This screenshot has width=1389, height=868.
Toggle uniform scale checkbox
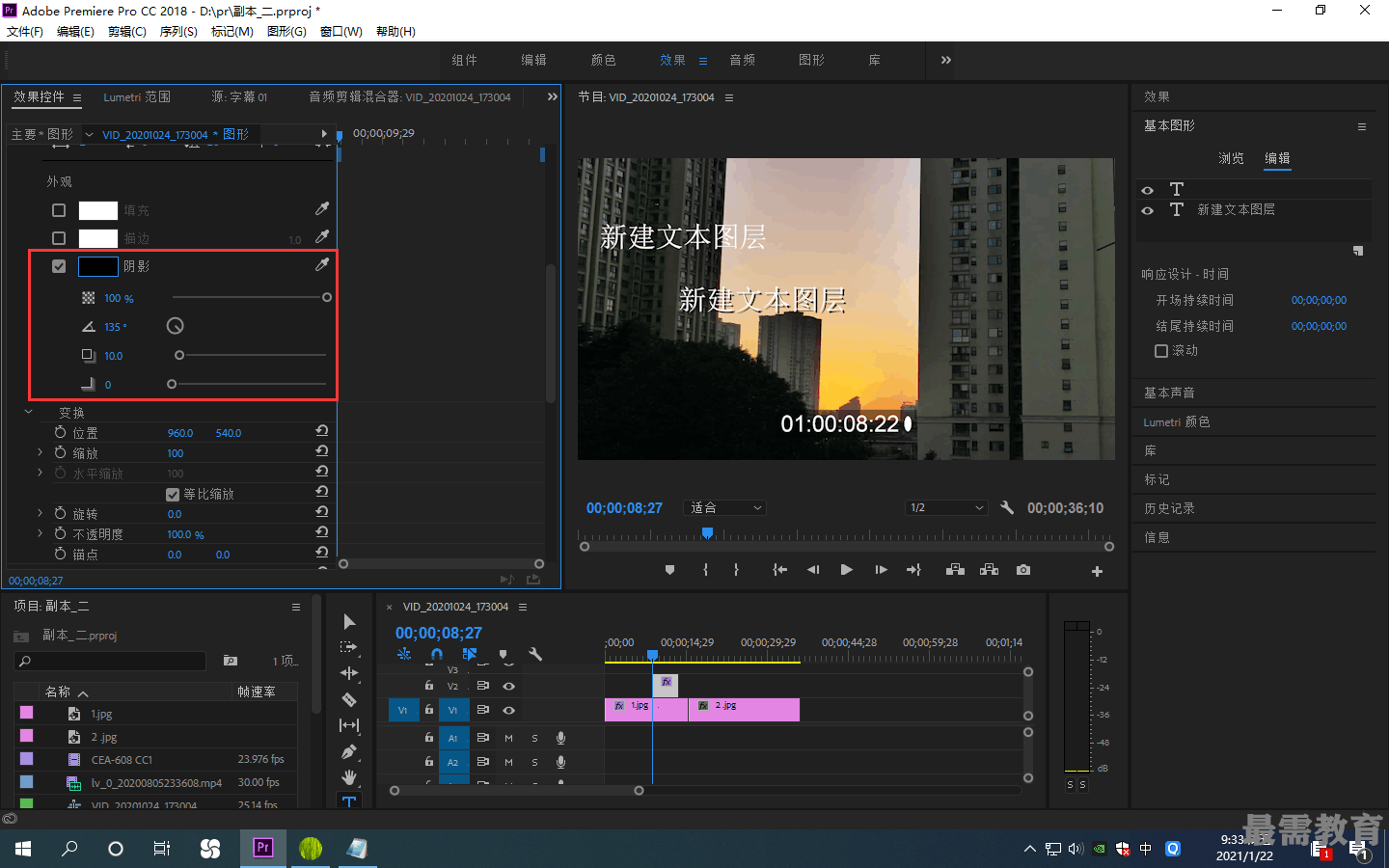coord(173,494)
